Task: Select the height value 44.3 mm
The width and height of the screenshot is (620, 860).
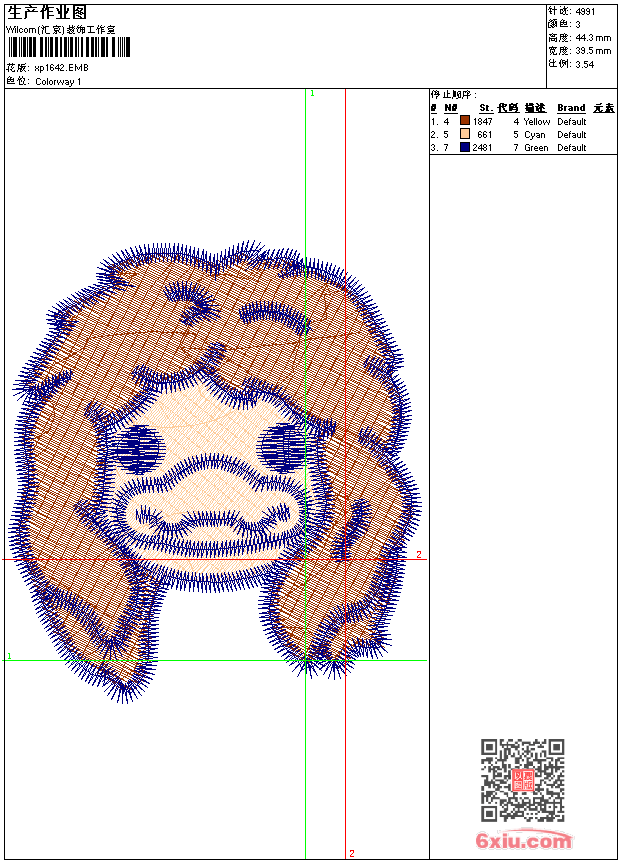Action: pyautogui.click(x=593, y=38)
